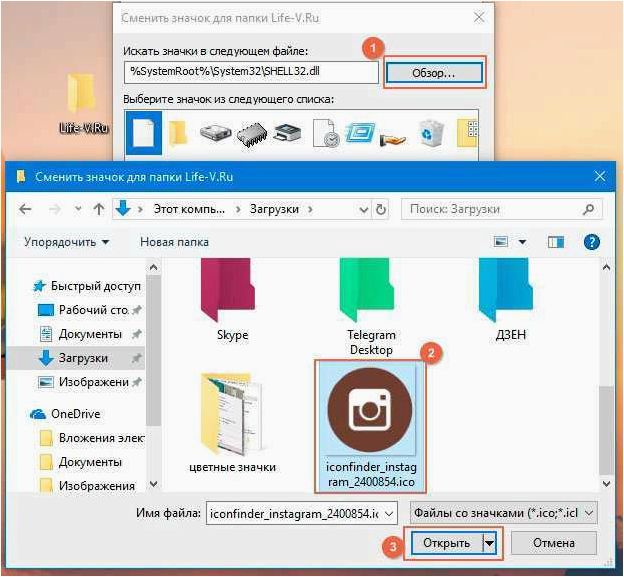Click 'Отмена' button
The image size is (624, 577).
click(x=554, y=543)
